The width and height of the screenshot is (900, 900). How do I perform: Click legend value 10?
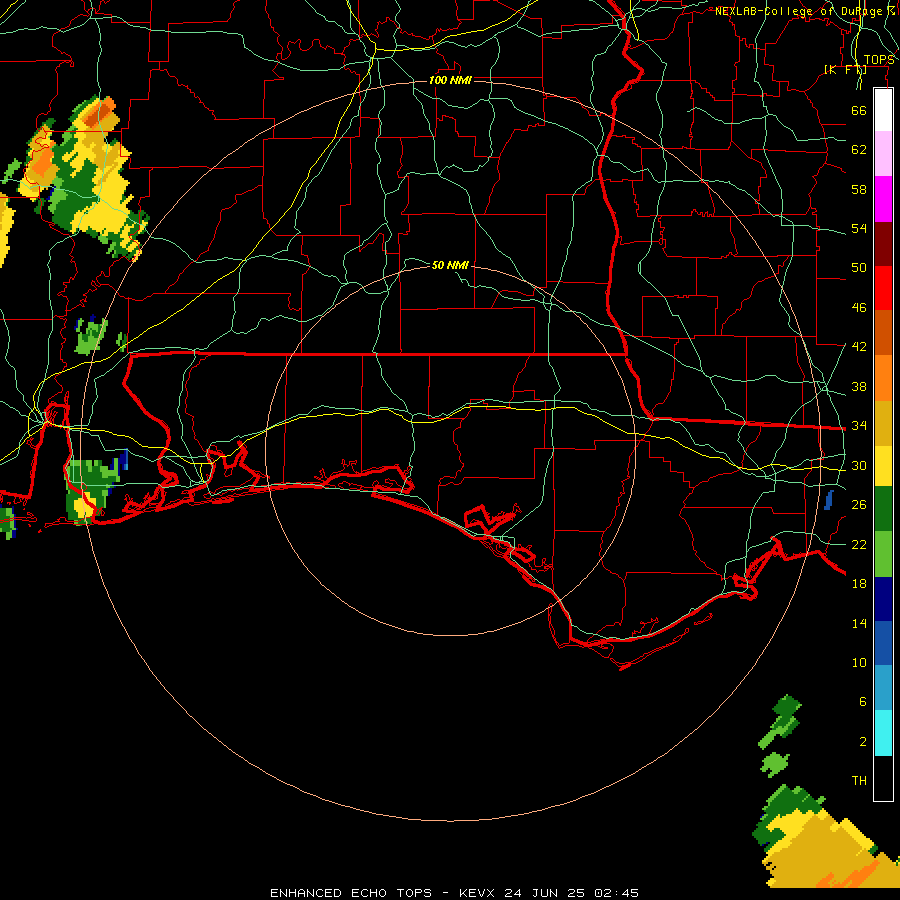tap(859, 662)
